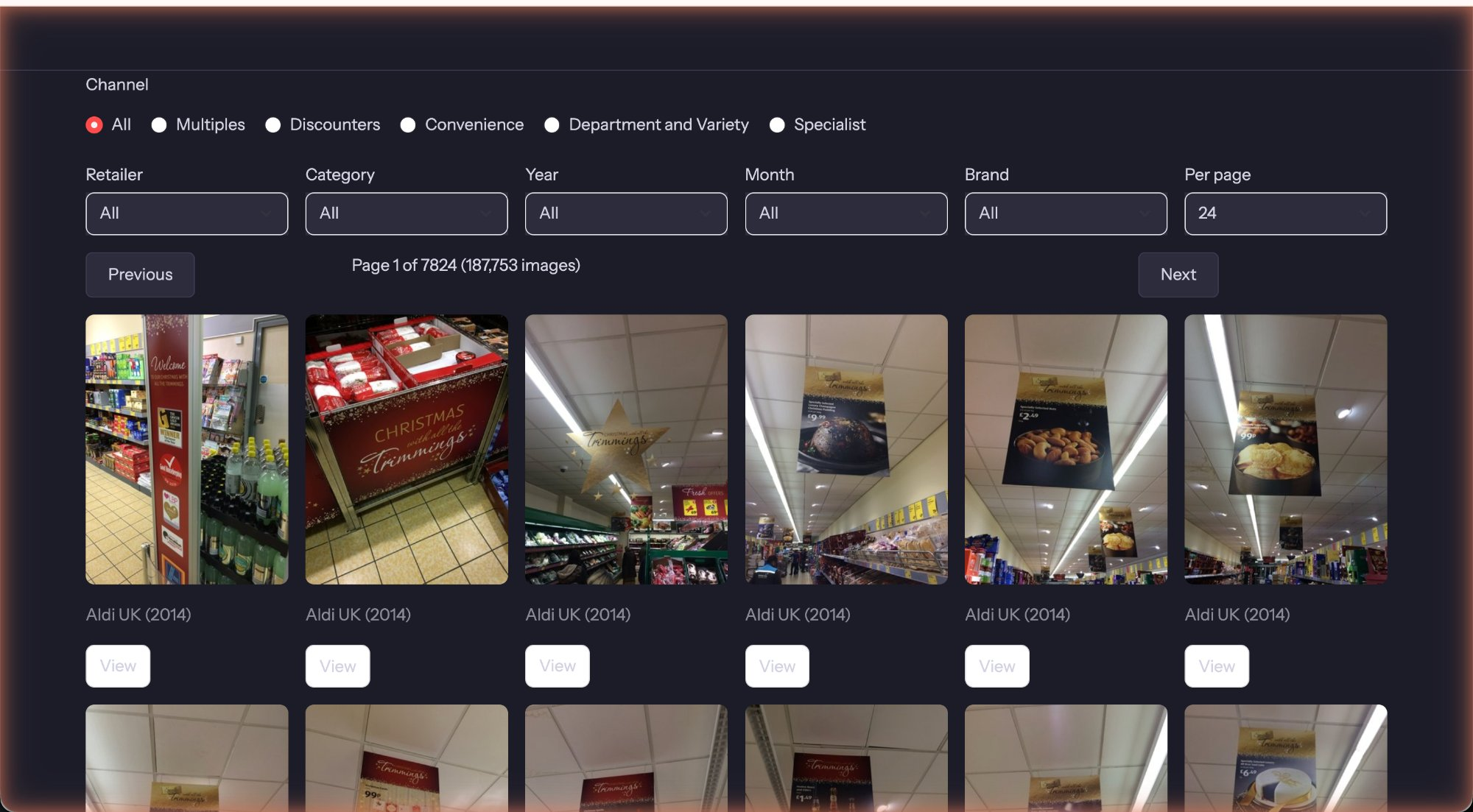Open the Year selection dropdown
Screen dimensions: 1473x812
click(x=625, y=213)
